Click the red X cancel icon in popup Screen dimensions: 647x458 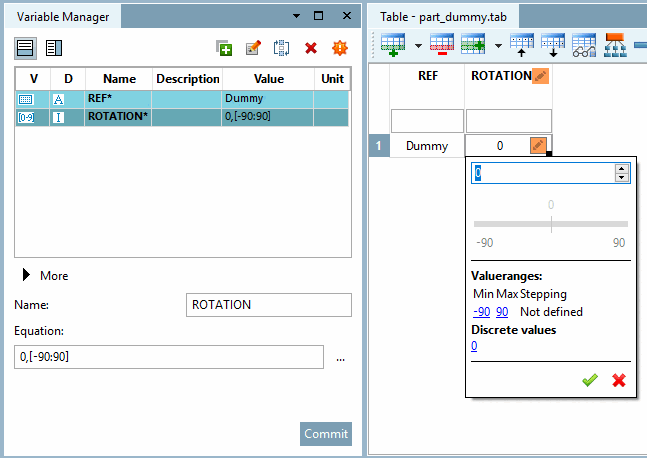[x=618, y=380]
